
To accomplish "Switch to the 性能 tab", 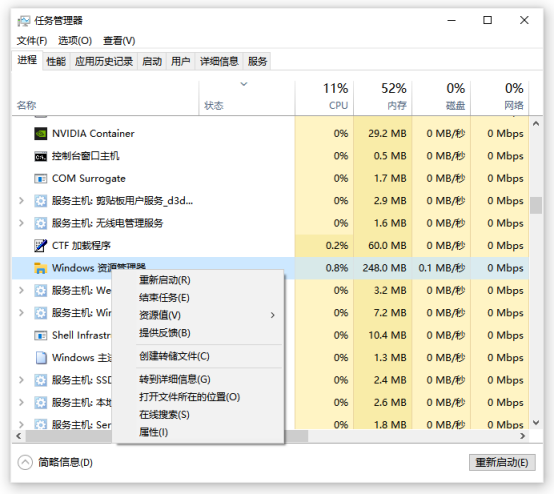I will 56,62.
